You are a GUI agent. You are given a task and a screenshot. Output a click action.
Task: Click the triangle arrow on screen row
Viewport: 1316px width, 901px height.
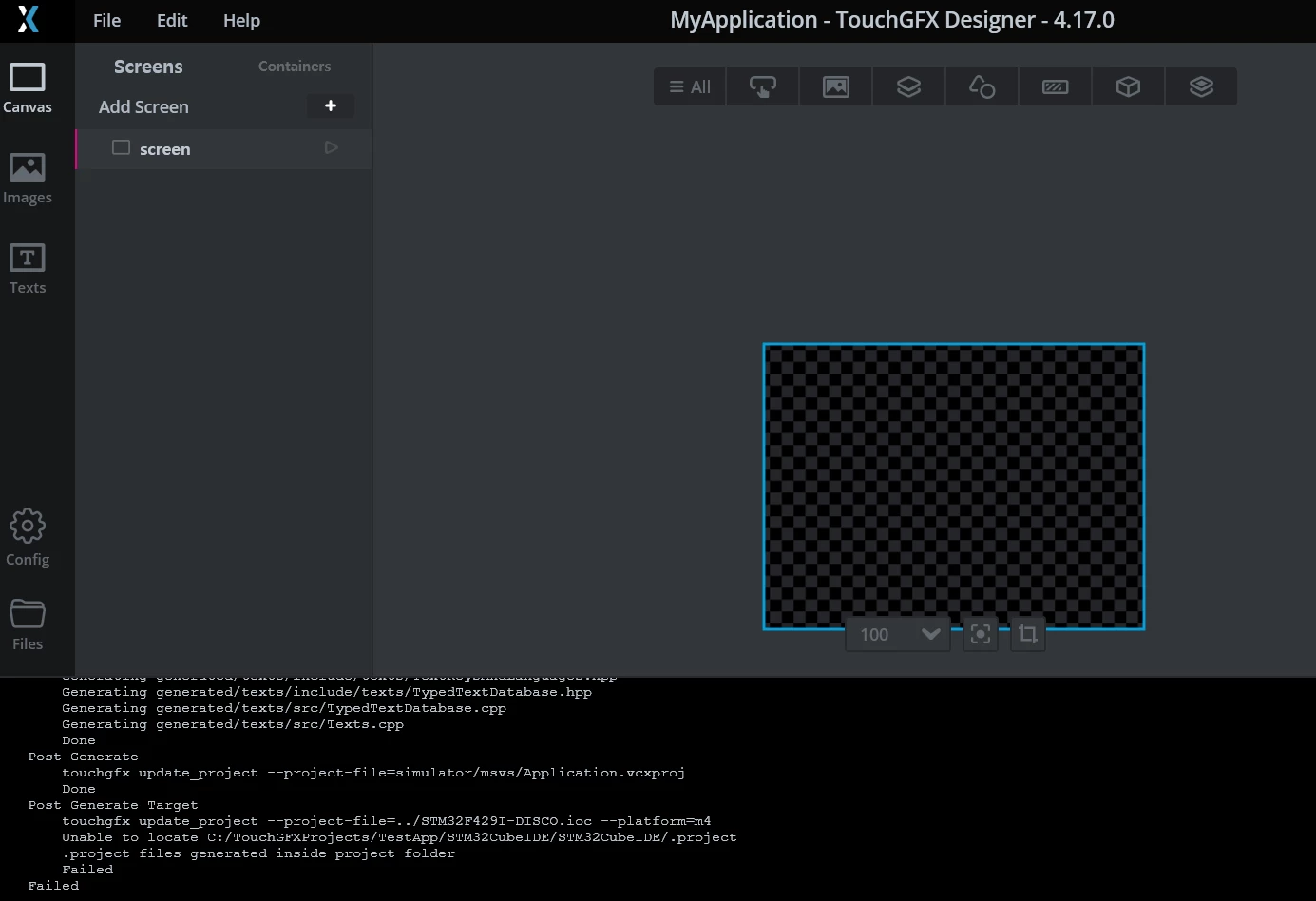[x=331, y=147]
